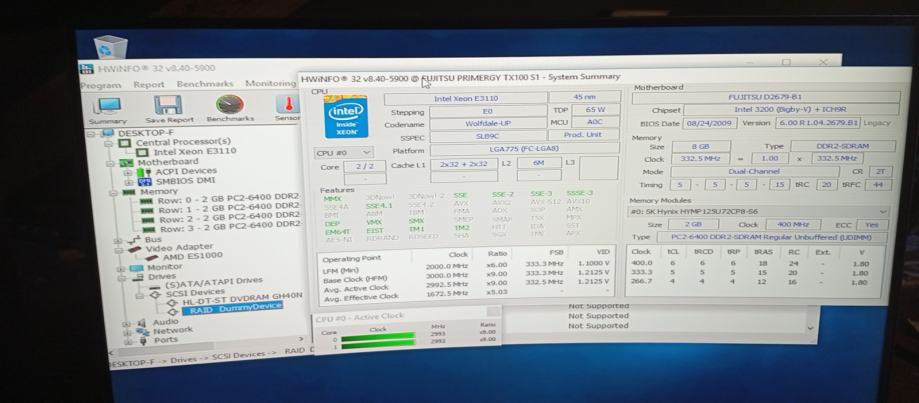919x403 pixels.
Task: Open the Benchmarks menu
Action: pos(205,84)
